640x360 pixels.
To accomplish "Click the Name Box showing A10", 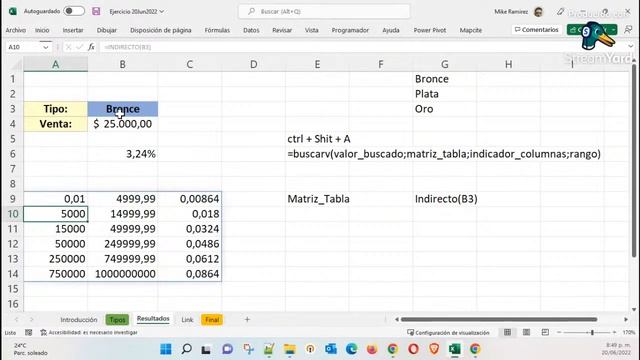I will pyautogui.click(x=24, y=47).
